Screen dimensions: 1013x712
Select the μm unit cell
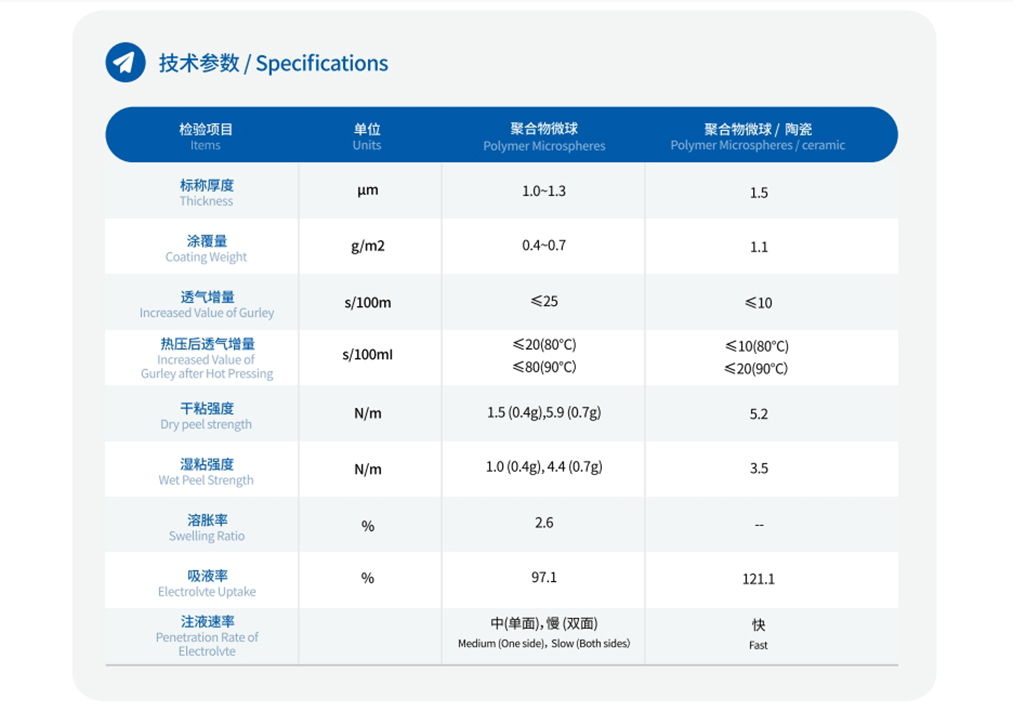368,191
